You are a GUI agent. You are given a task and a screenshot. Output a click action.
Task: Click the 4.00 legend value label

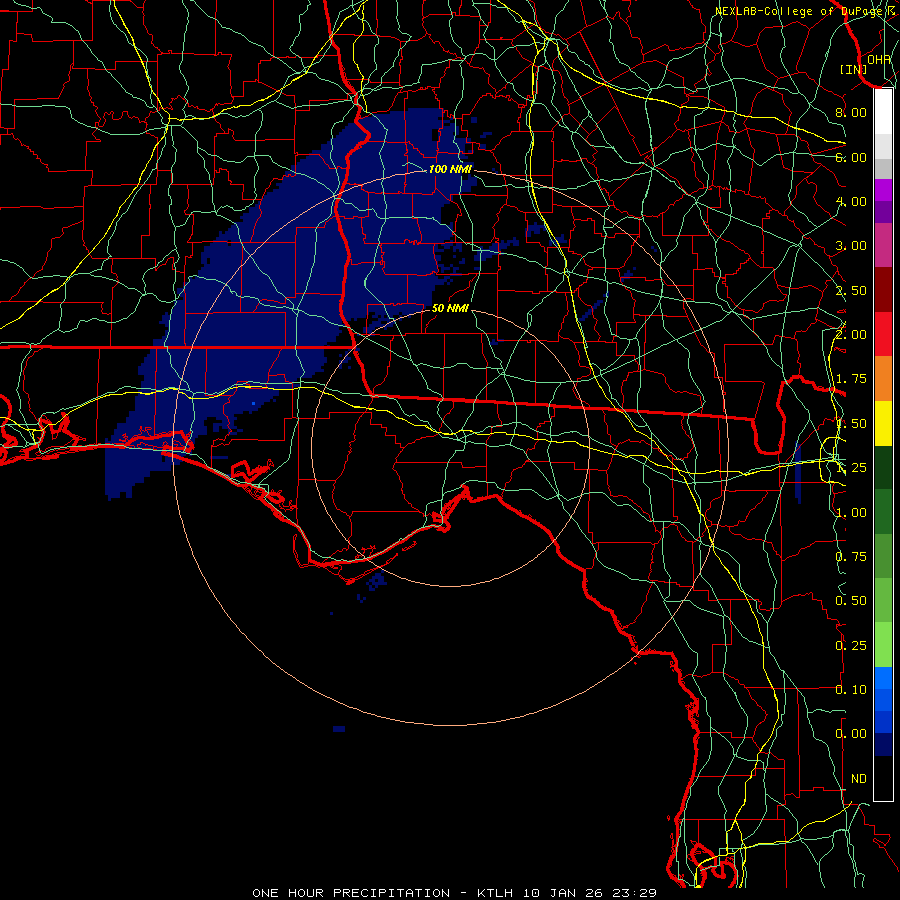point(851,201)
